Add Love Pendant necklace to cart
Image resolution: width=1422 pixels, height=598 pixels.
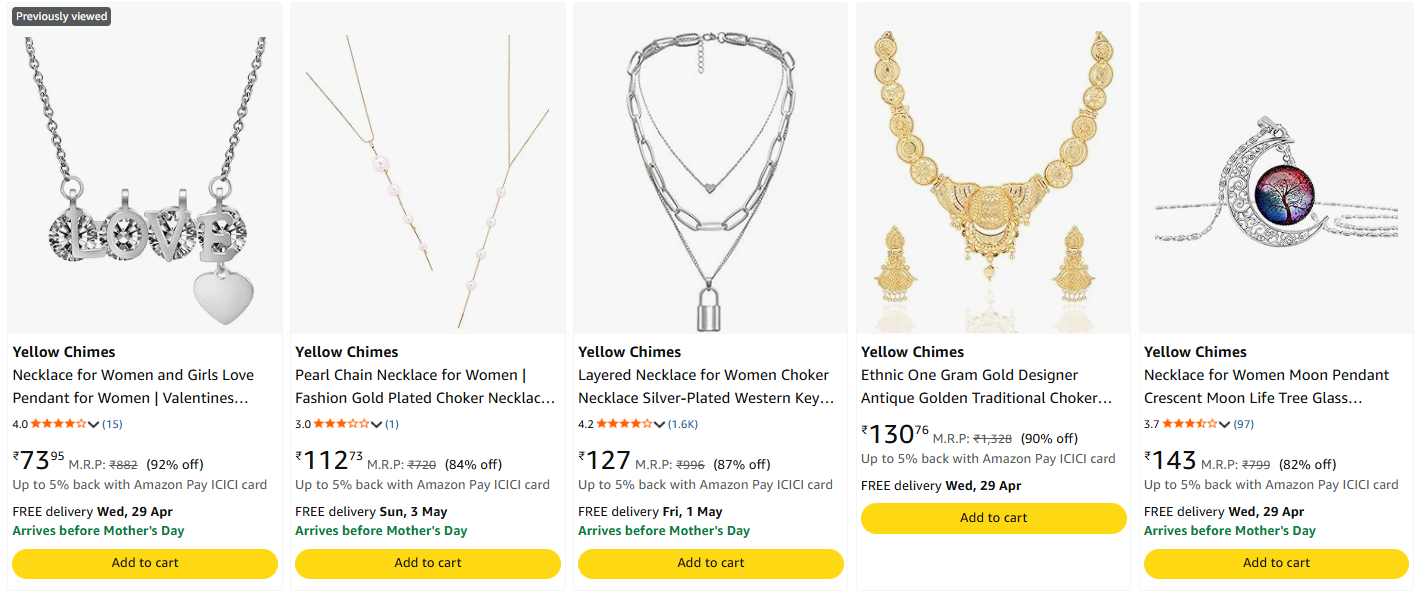coord(144,563)
